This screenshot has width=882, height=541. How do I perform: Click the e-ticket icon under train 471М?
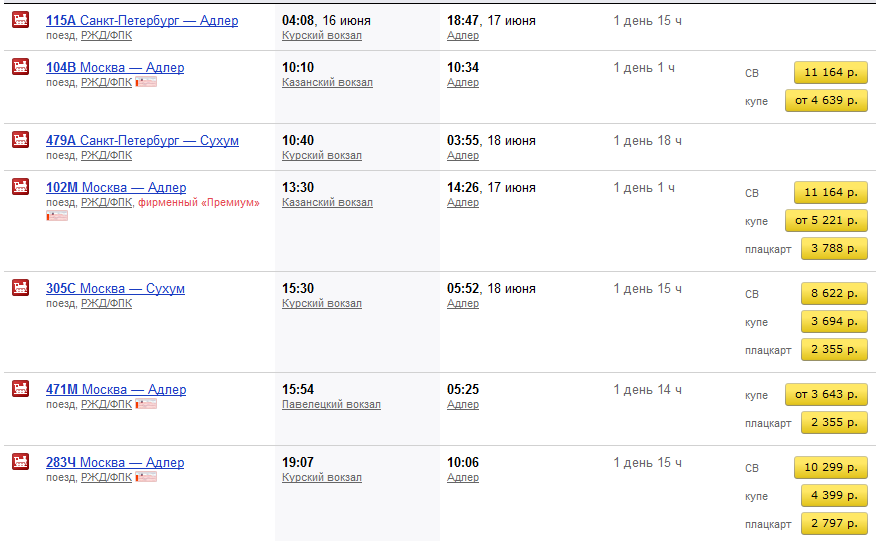146,404
